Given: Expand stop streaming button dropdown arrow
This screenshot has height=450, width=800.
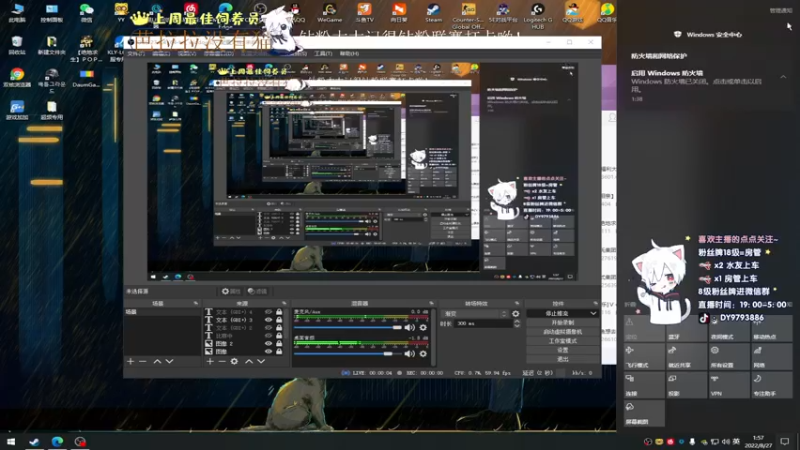Looking at the screenshot, I should pyautogui.click(x=593, y=313).
